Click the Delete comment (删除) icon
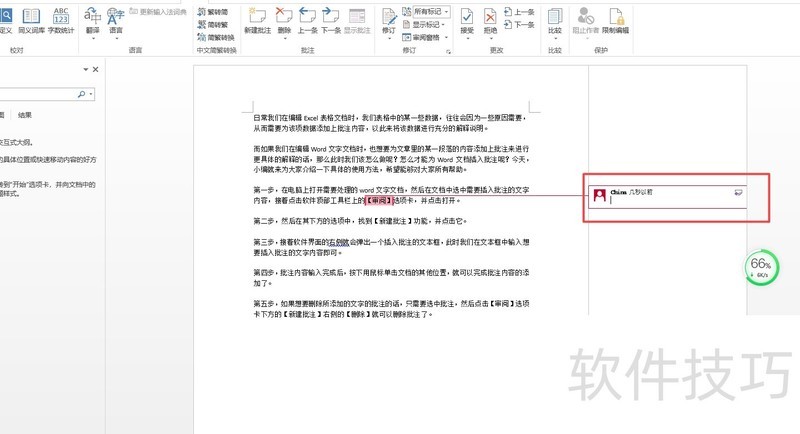The height and width of the screenshot is (434, 800). pos(284,16)
